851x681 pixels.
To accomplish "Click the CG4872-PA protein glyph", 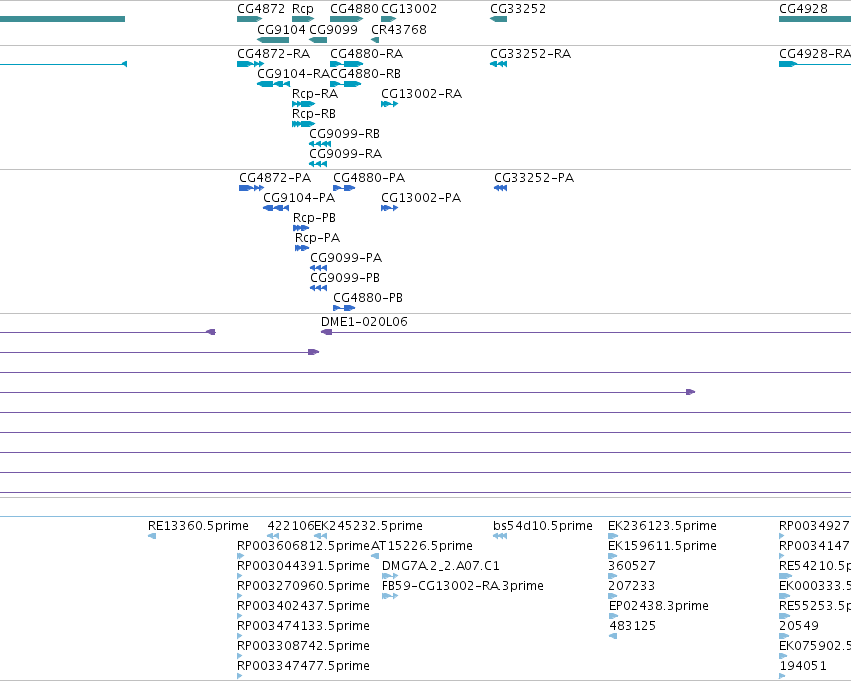I will [x=251, y=188].
